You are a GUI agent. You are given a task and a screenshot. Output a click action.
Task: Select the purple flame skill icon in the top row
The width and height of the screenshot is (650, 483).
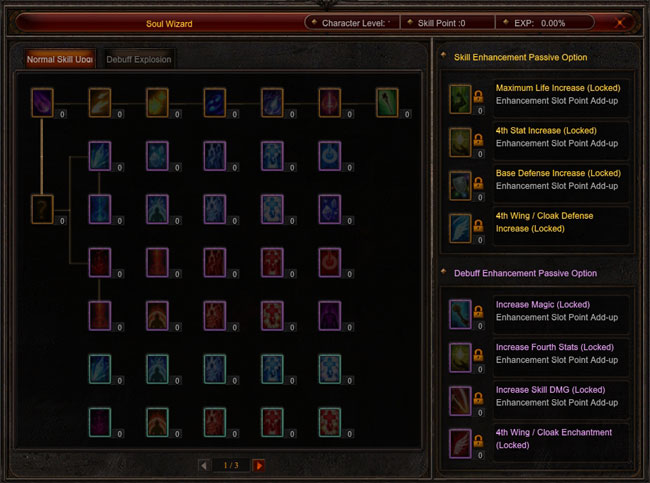point(42,102)
